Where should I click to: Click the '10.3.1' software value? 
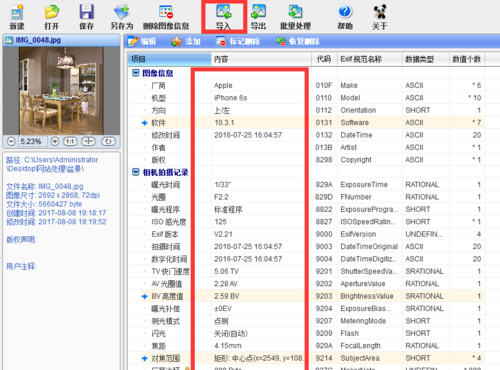pos(224,123)
